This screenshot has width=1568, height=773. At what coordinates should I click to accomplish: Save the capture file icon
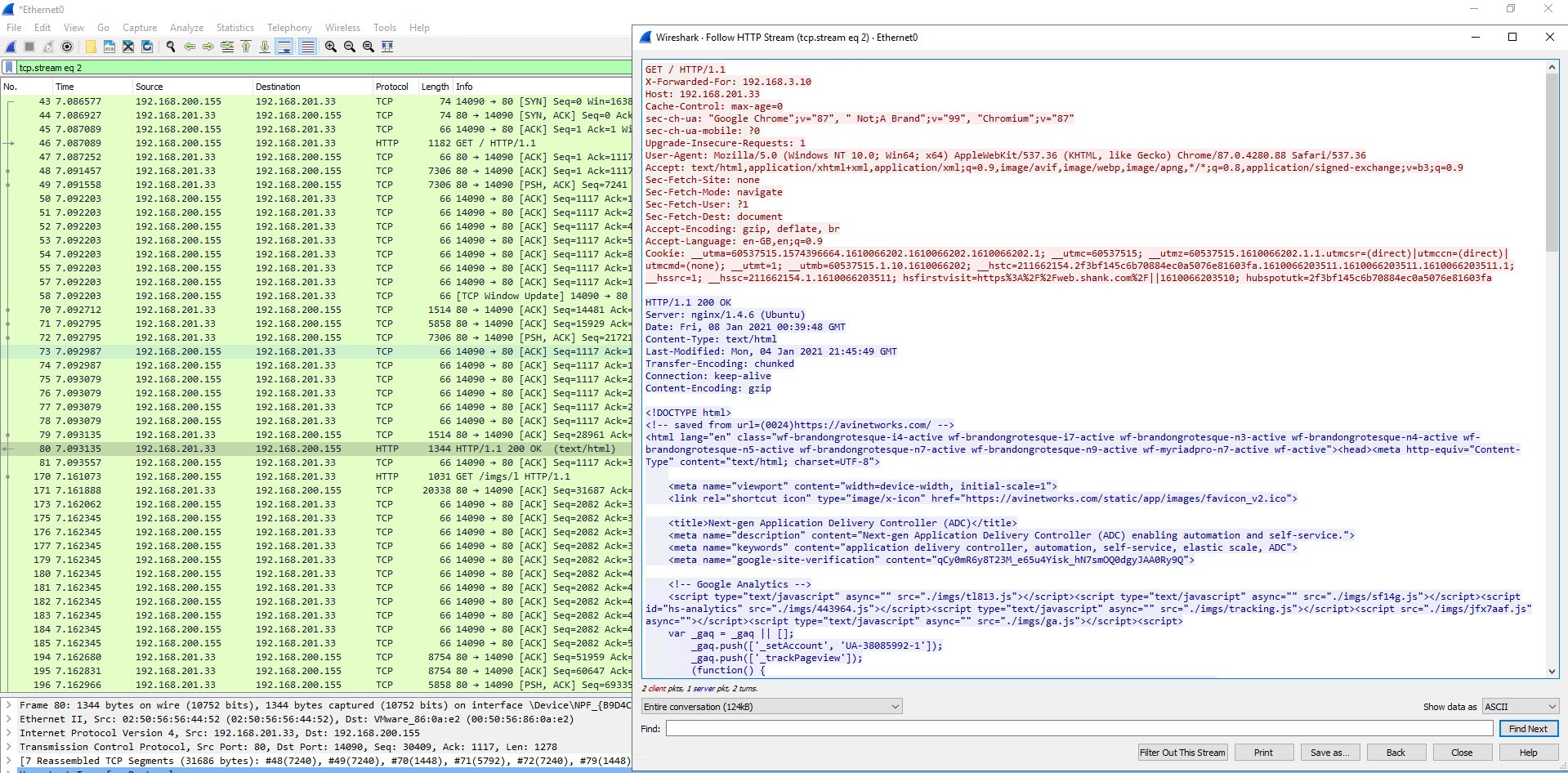[109, 47]
